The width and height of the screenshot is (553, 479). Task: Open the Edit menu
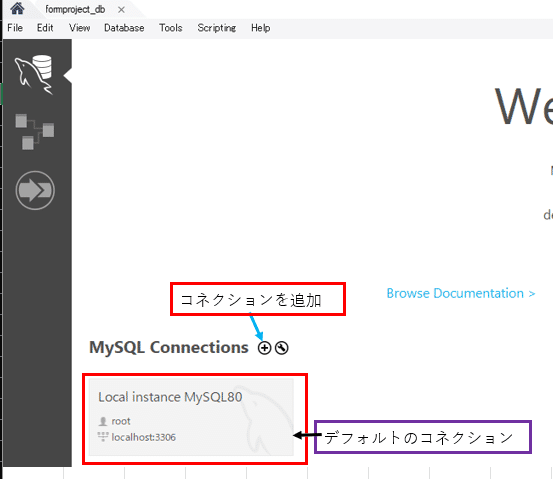pos(45,28)
